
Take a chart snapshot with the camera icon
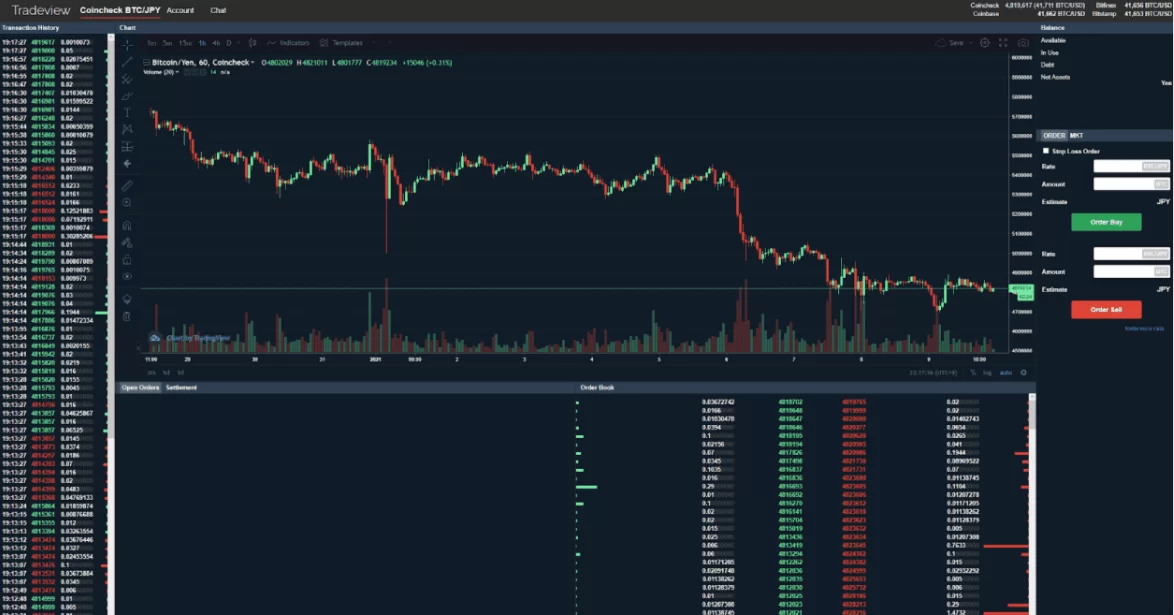pyautogui.click(x=1023, y=42)
